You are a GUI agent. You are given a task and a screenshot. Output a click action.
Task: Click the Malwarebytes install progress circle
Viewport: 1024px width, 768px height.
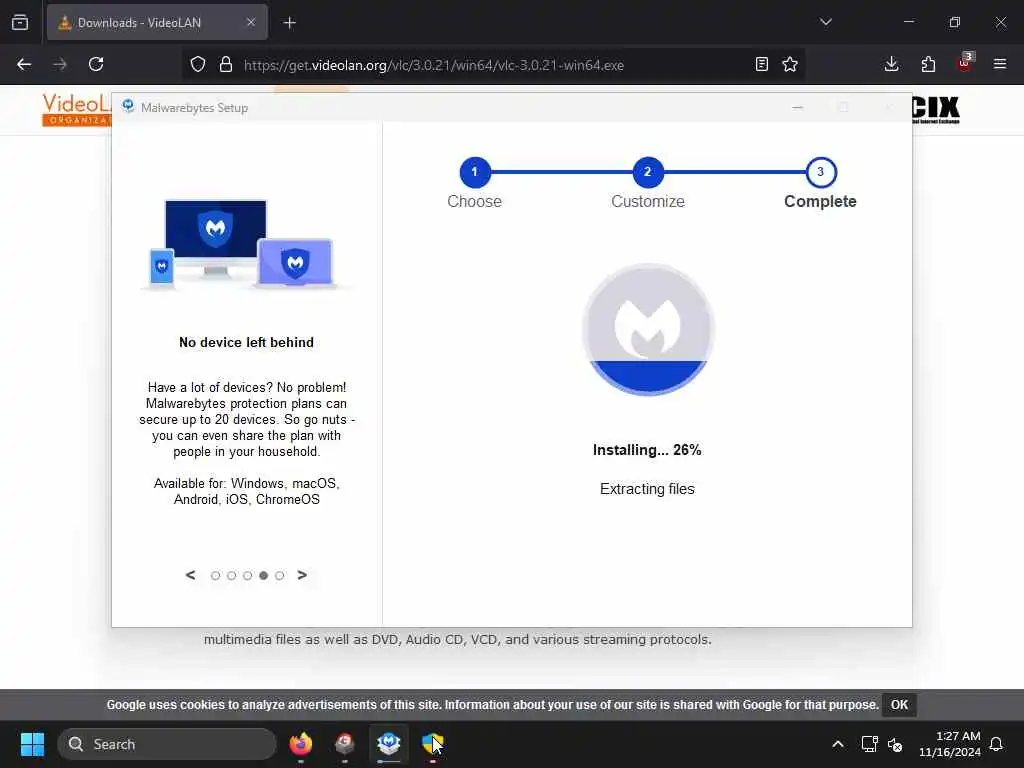point(648,329)
